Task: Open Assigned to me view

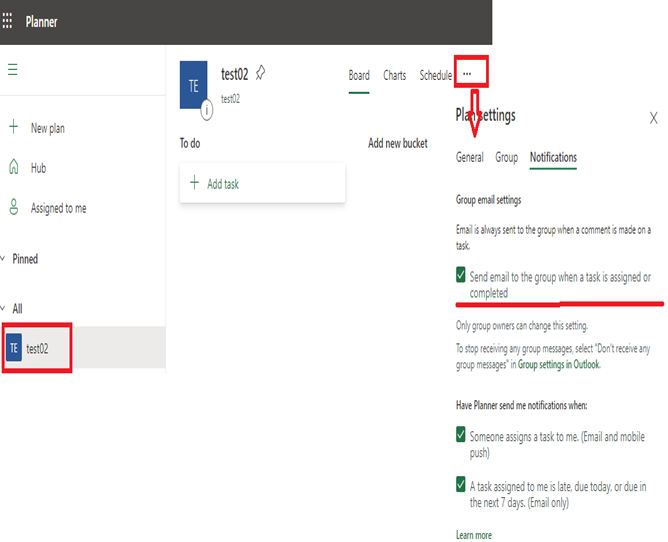Action: [x=58, y=208]
